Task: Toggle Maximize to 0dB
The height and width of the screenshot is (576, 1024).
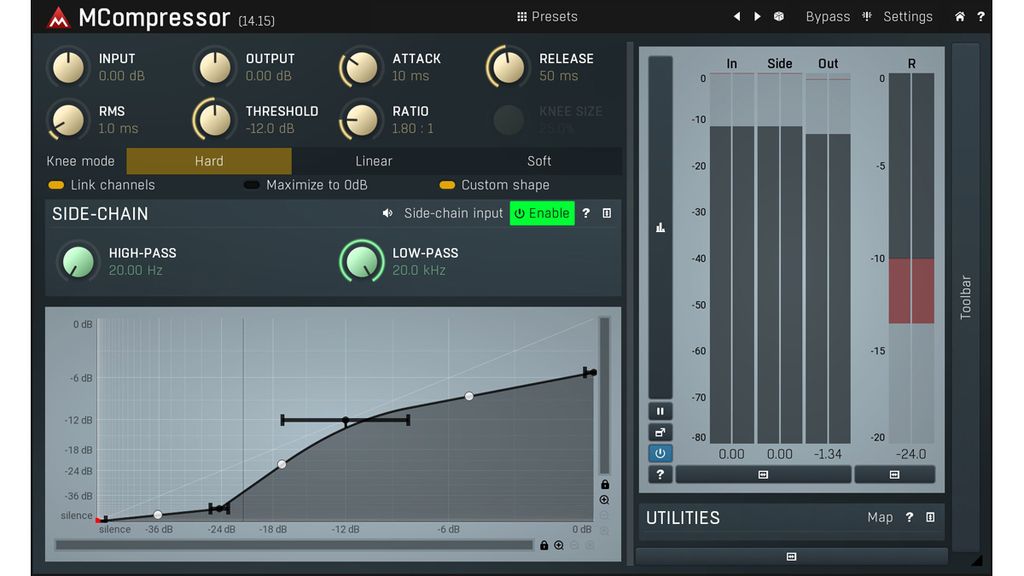Action: point(251,185)
